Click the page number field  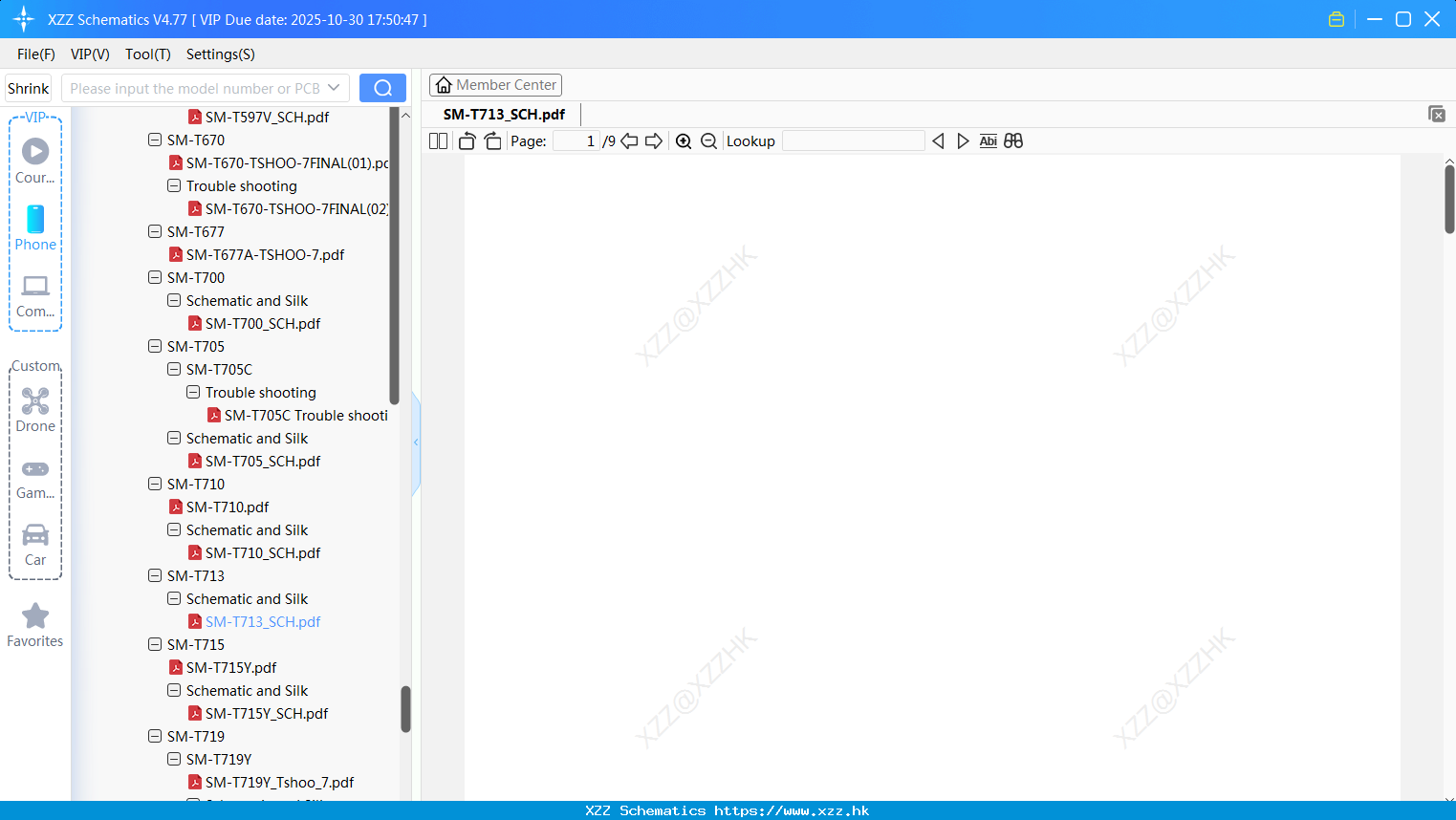pyautogui.click(x=576, y=141)
